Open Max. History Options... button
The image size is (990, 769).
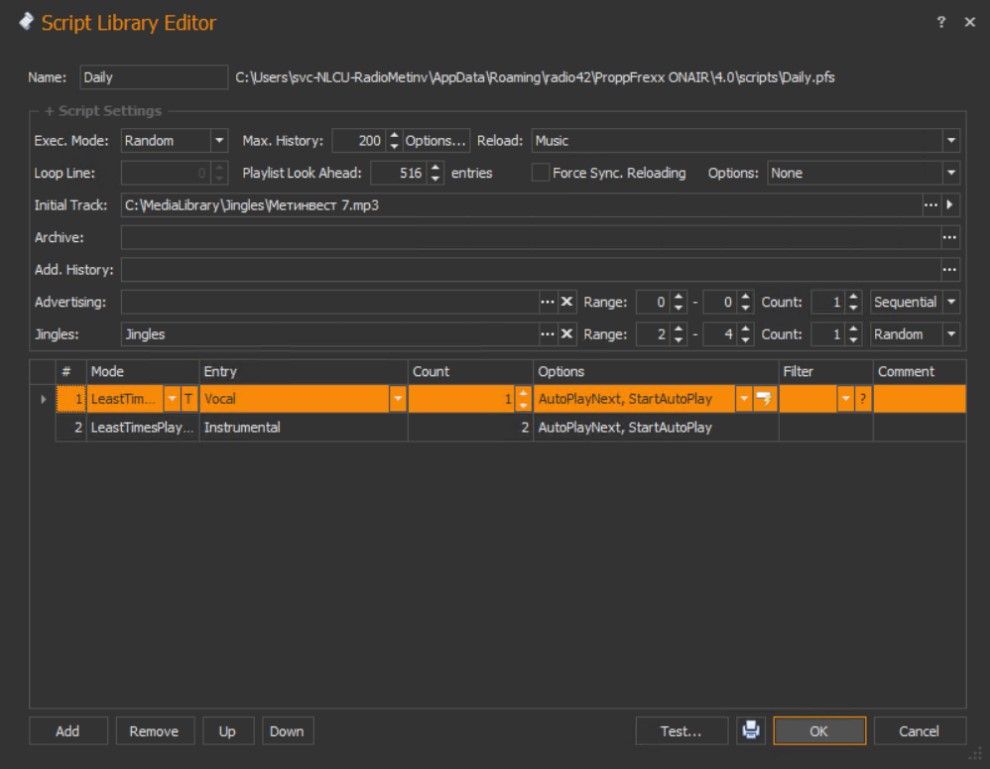(x=436, y=141)
